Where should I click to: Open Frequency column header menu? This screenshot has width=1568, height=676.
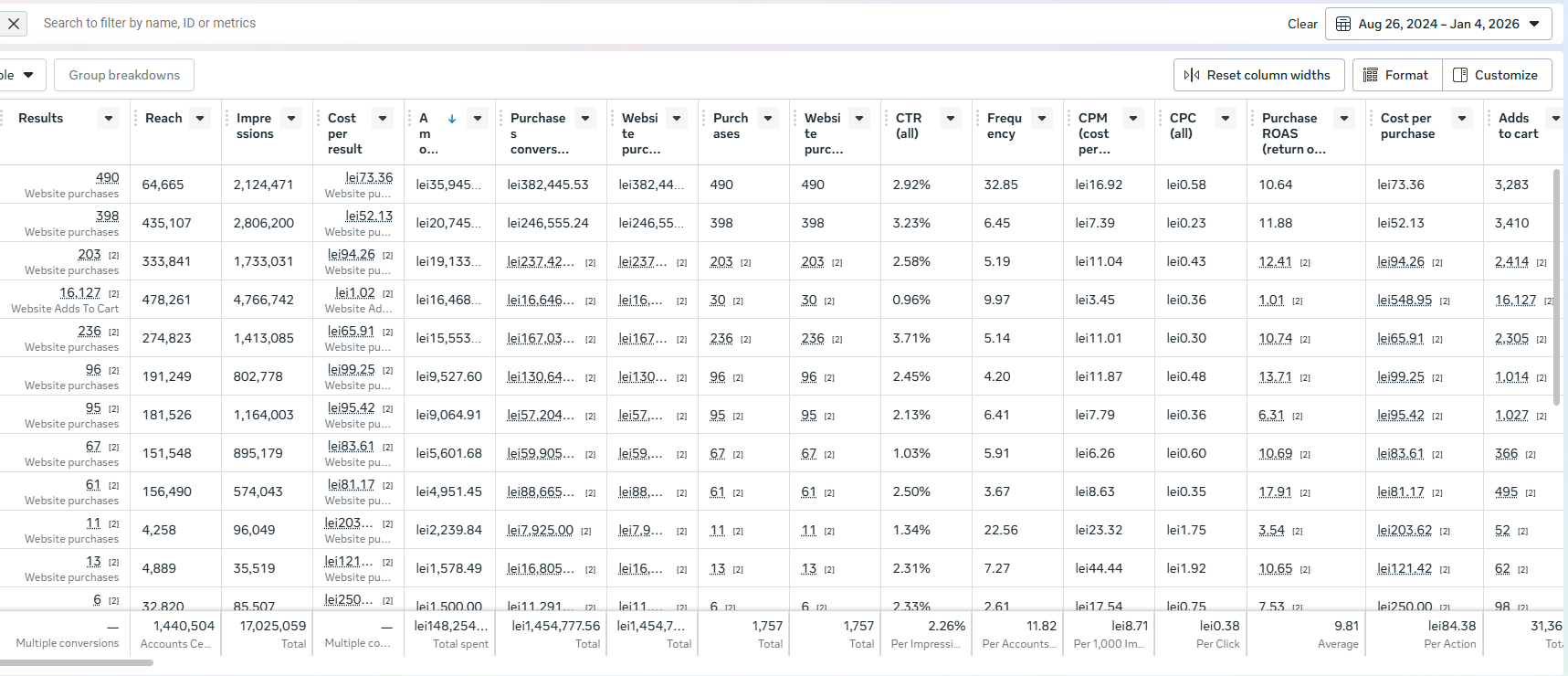1042,118
